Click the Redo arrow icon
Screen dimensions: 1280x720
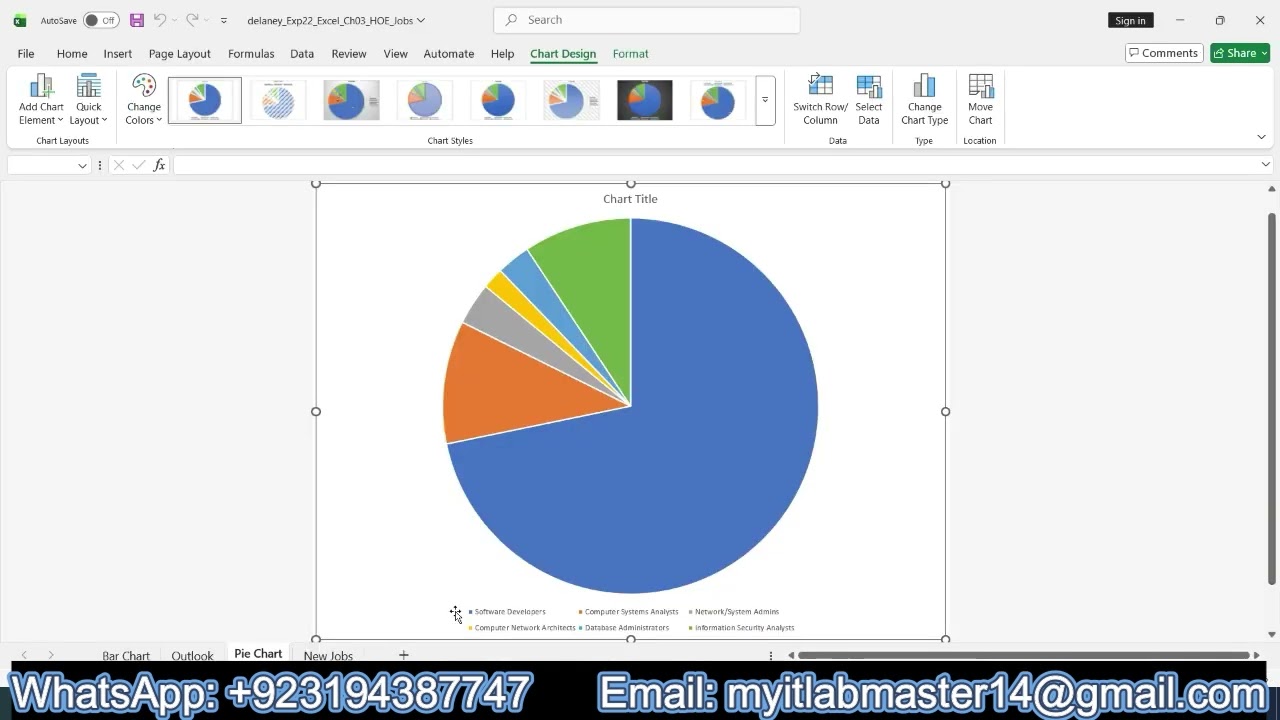tap(192, 20)
